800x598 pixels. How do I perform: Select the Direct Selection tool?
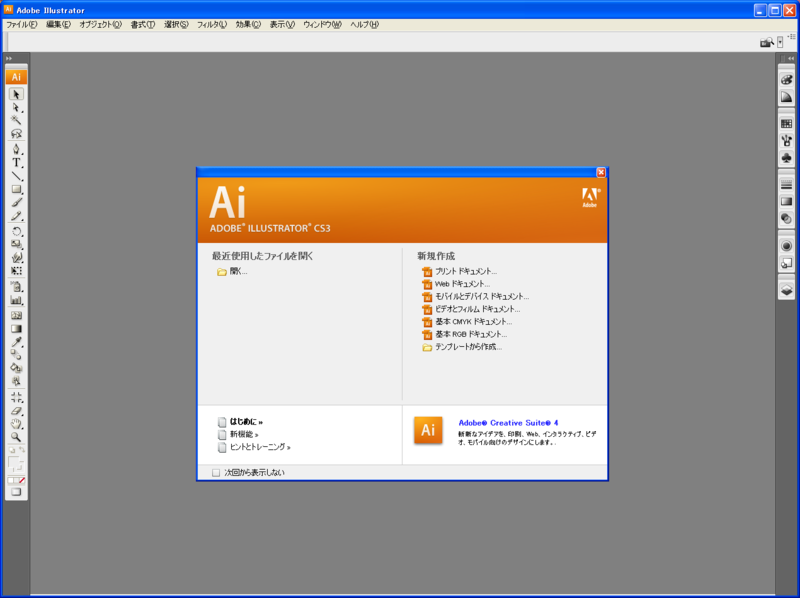point(16,108)
